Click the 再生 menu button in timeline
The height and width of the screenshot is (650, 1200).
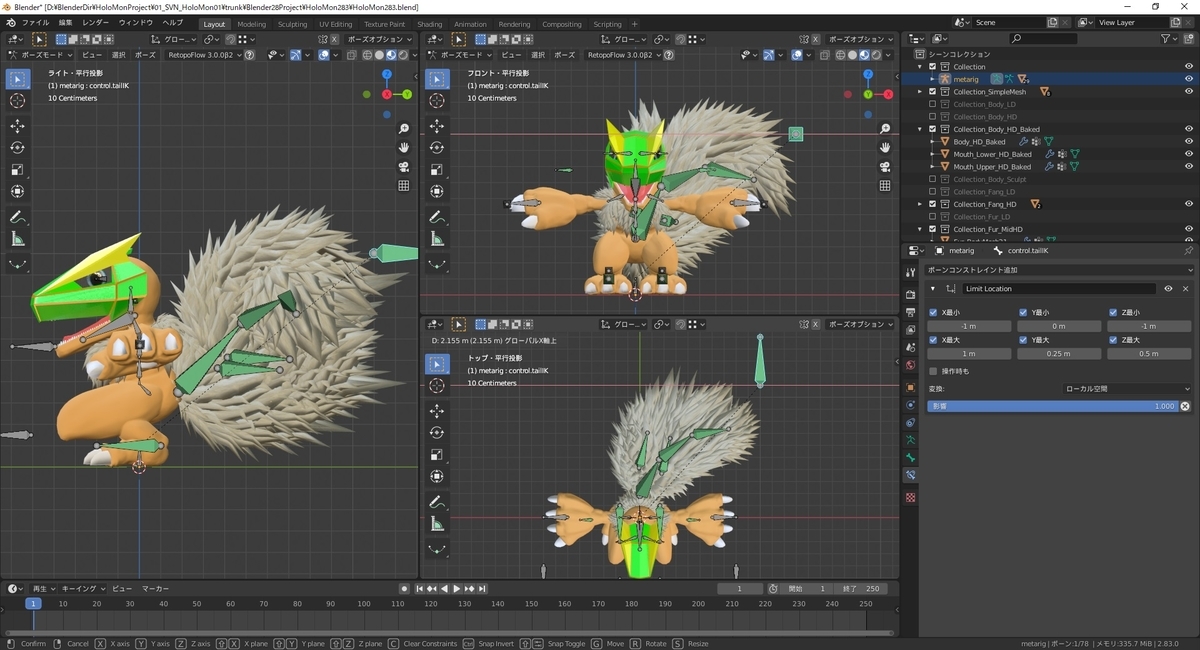(42, 589)
